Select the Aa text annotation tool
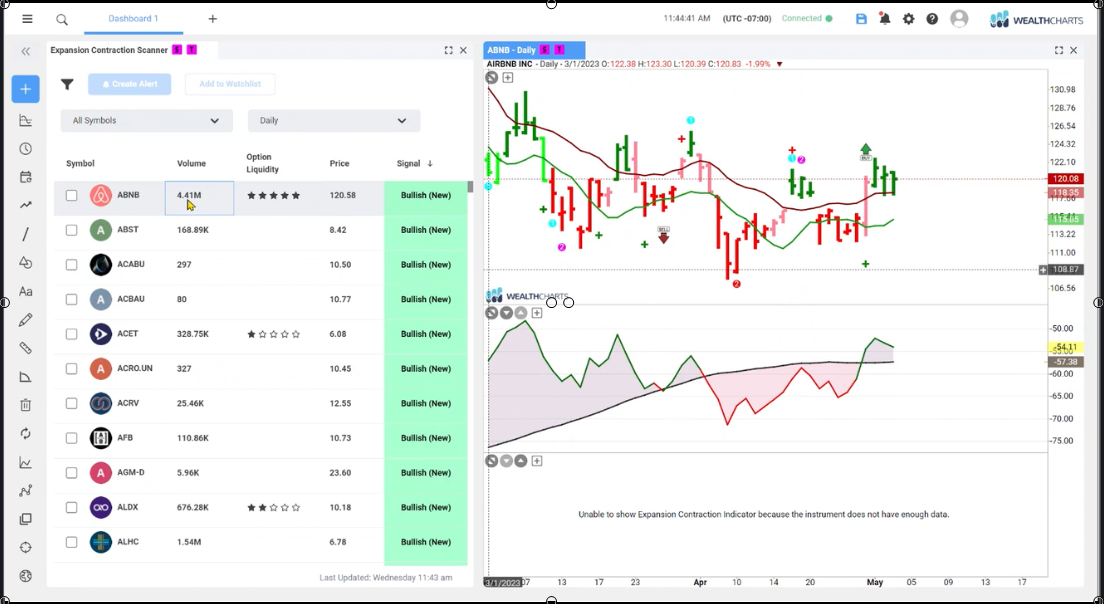1104x604 pixels. pos(25,291)
